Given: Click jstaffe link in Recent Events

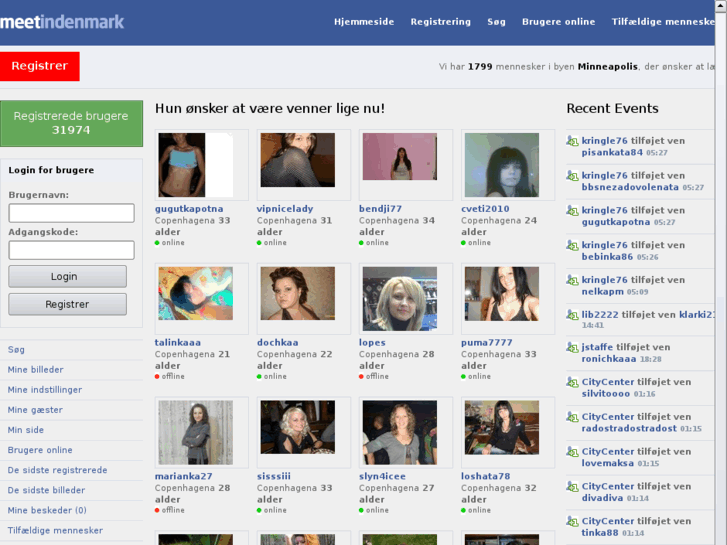Looking at the screenshot, I should pos(597,347).
